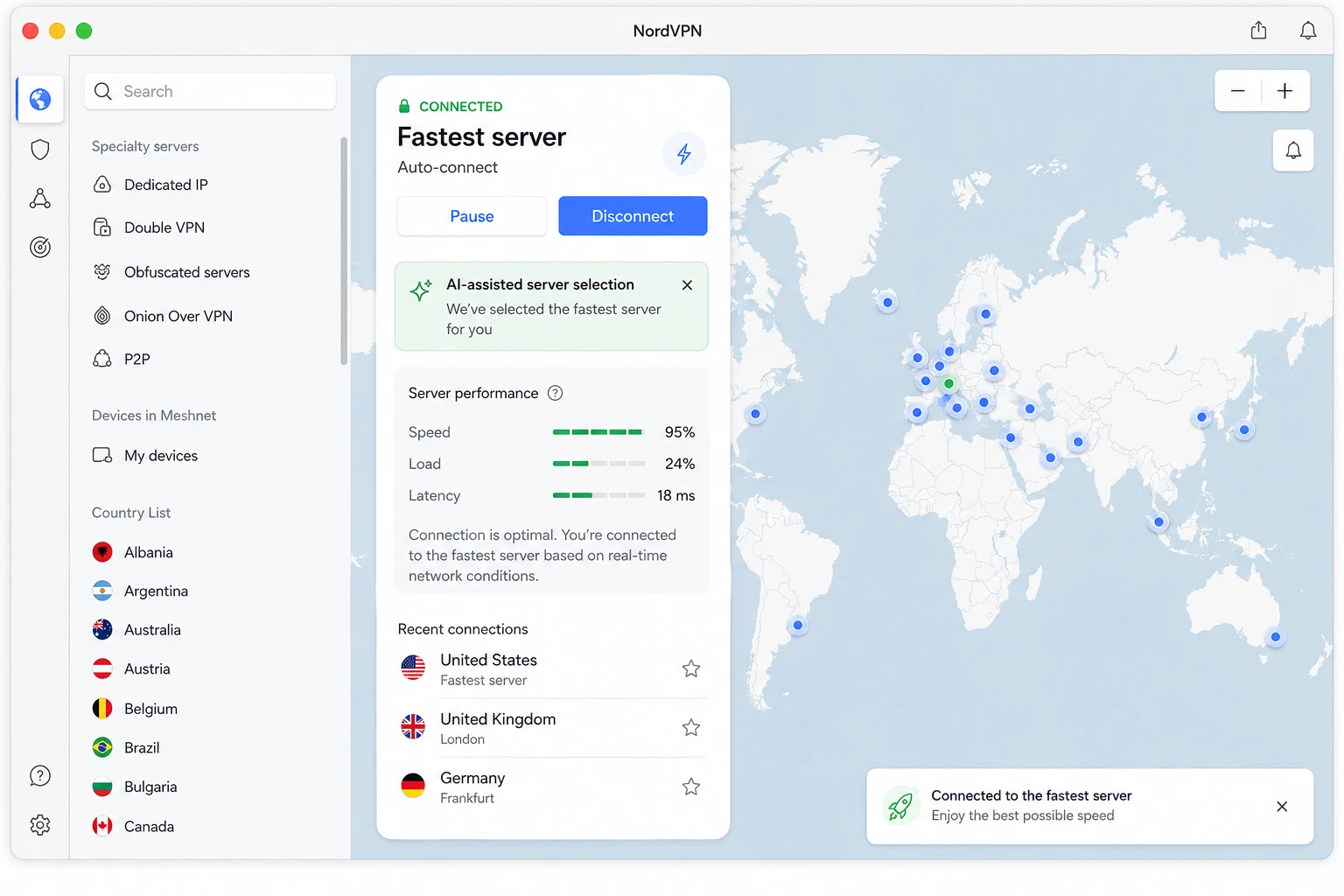The height and width of the screenshot is (896, 1344).
Task: Click the sidebar list scrollbar
Action: coord(344,250)
